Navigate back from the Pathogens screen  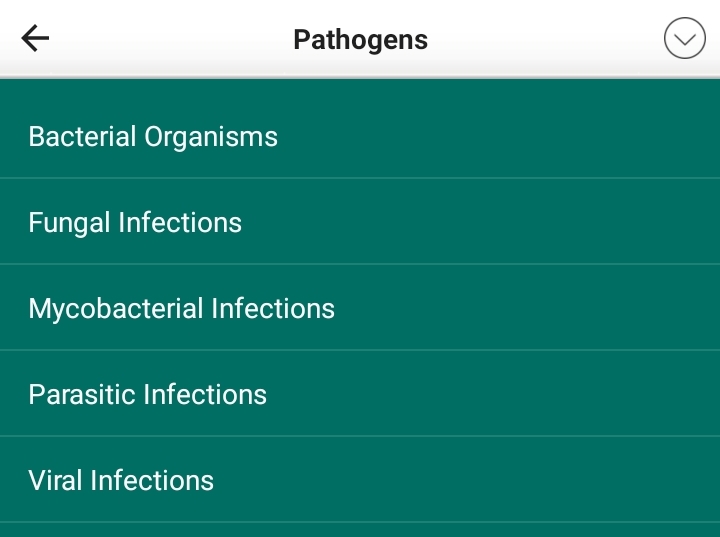click(x=35, y=39)
